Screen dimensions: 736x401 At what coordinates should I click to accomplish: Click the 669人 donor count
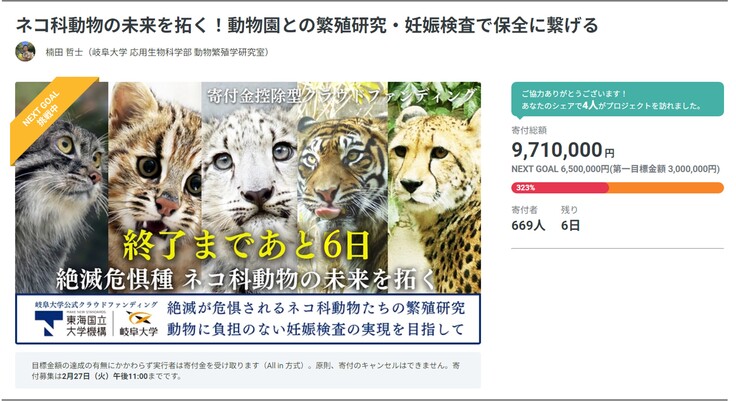point(528,226)
